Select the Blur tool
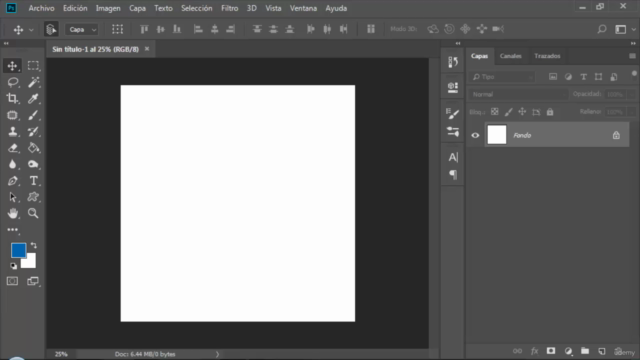640x360 pixels. pos(12,164)
